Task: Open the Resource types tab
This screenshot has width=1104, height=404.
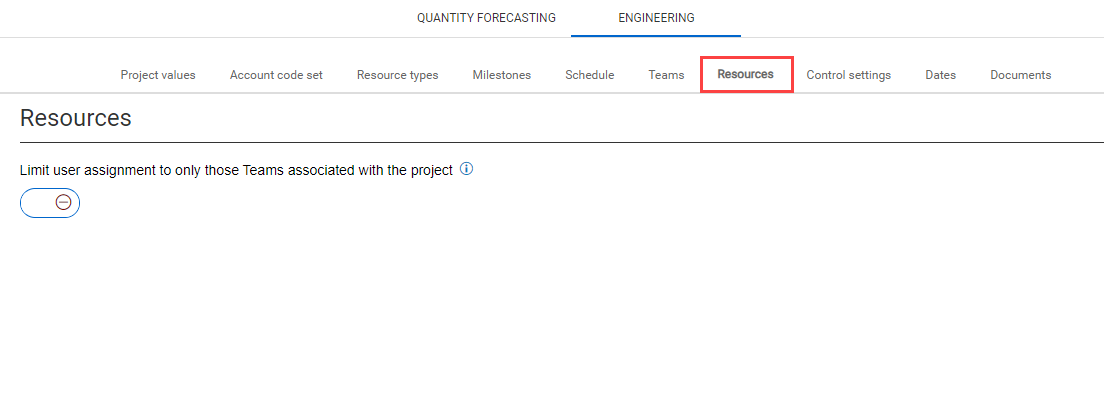Action: click(398, 75)
